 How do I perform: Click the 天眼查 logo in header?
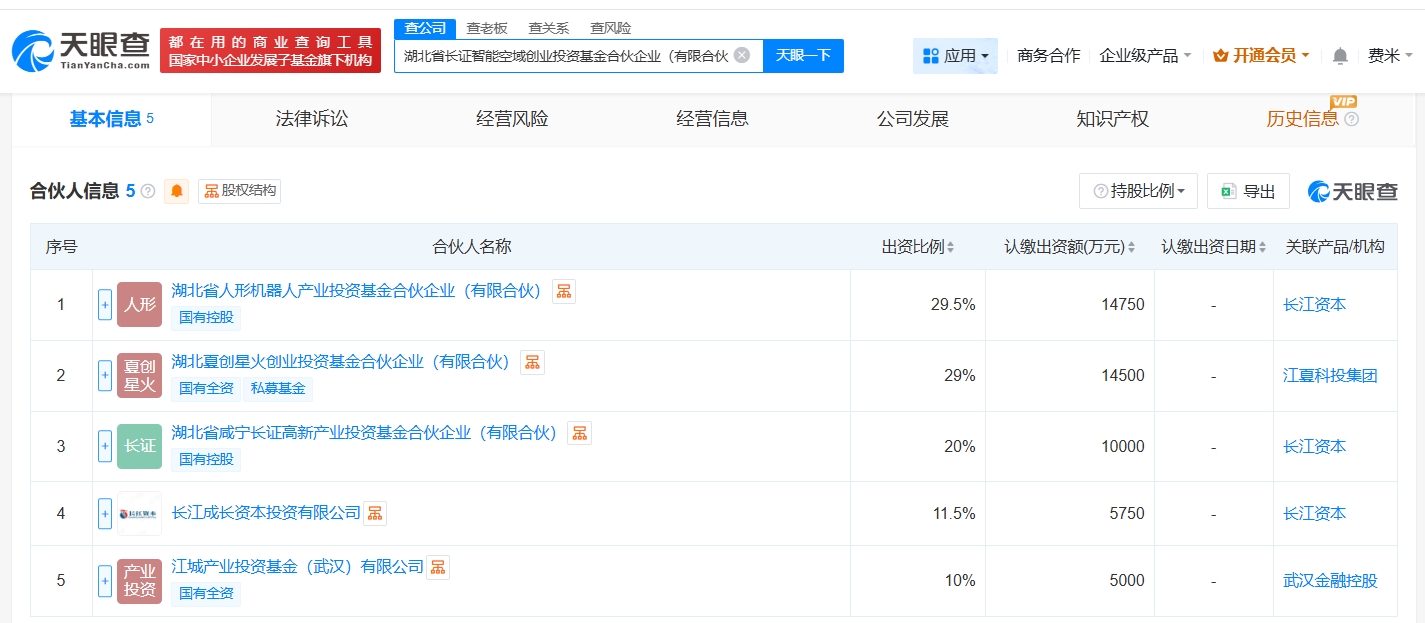coord(82,50)
